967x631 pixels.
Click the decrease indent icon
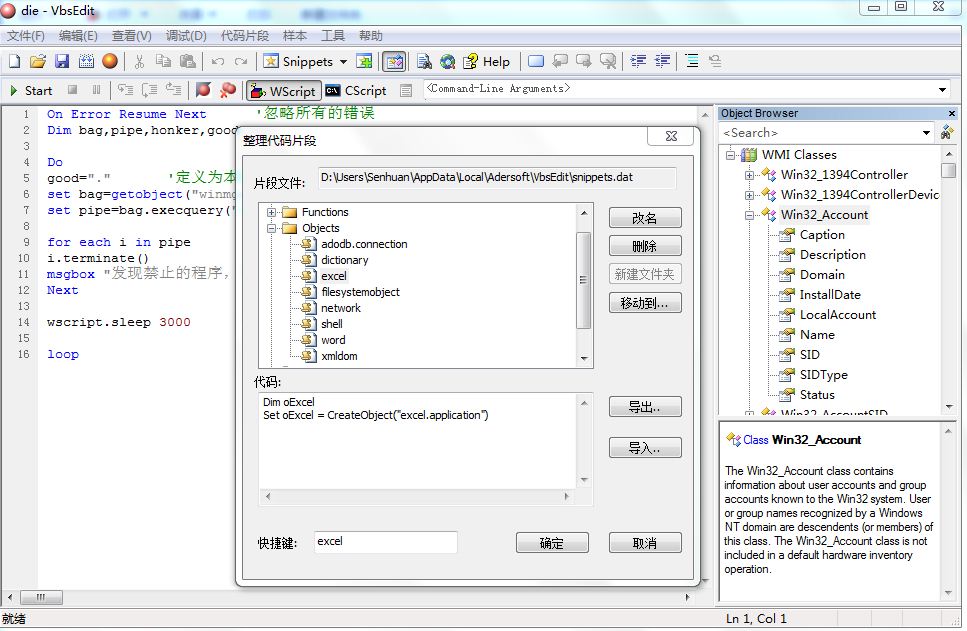click(x=638, y=61)
